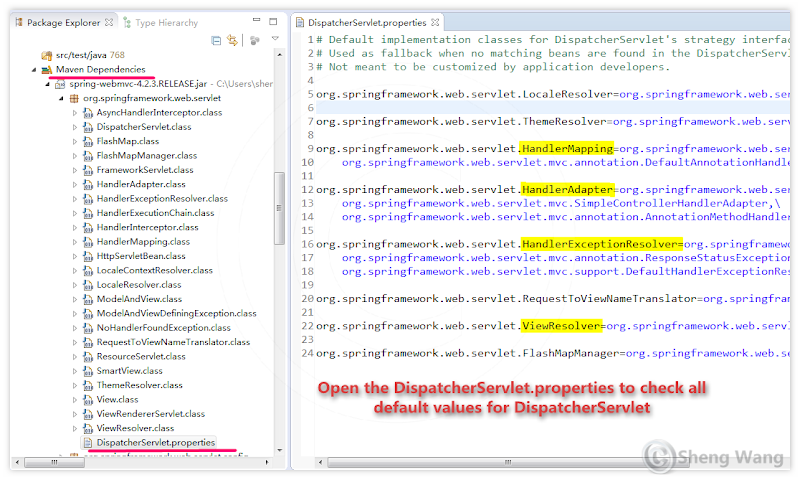The image size is (800, 480).
Task: Click org.springframework.web.servlet package icon
Action: pyautogui.click(x=74, y=98)
